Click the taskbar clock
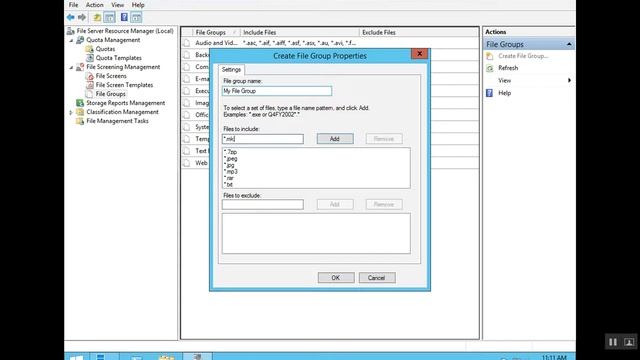Image resolution: width=640 pixels, height=360 pixels. (x=554, y=357)
